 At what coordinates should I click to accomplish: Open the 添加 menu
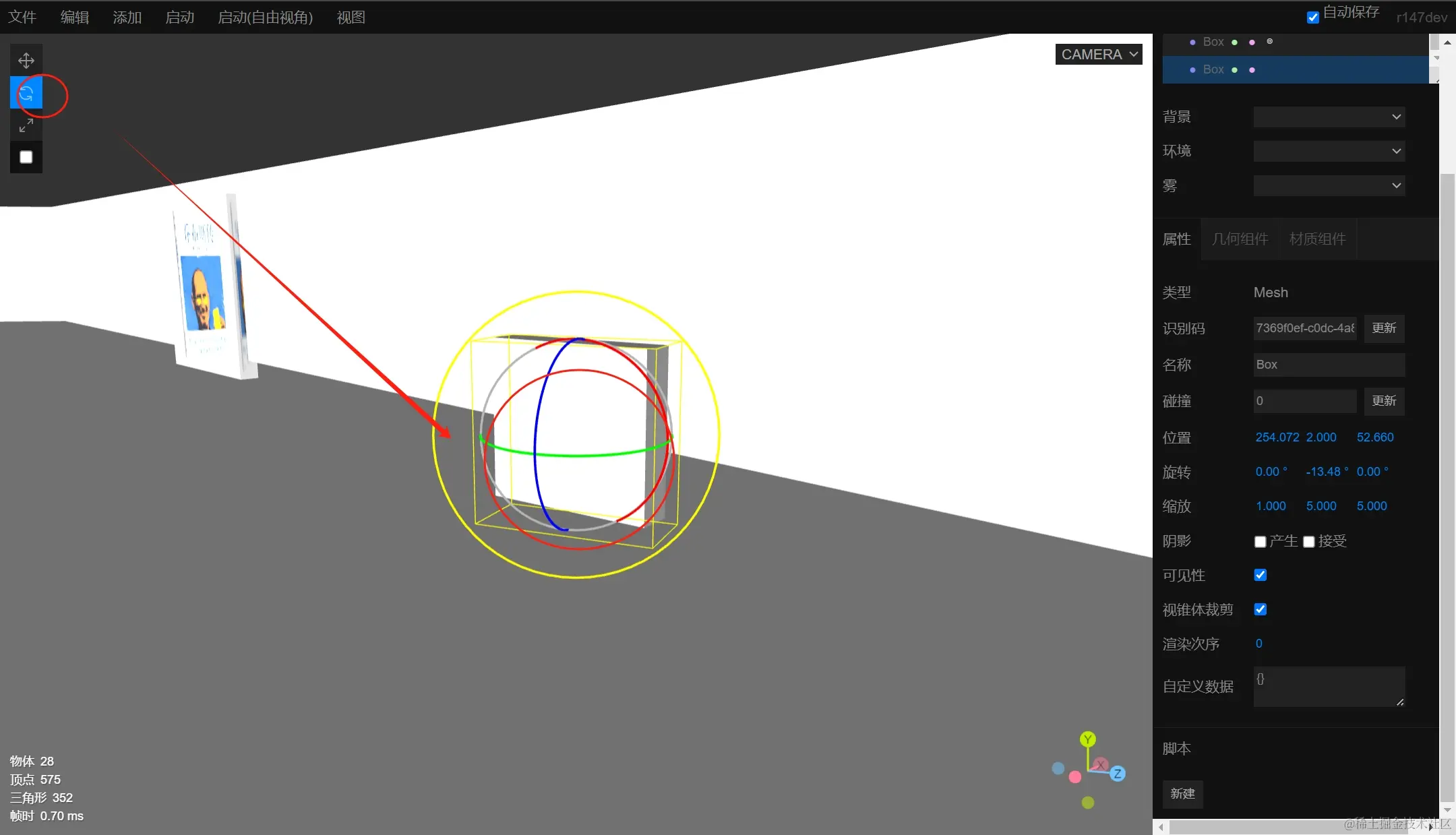(x=127, y=18)
